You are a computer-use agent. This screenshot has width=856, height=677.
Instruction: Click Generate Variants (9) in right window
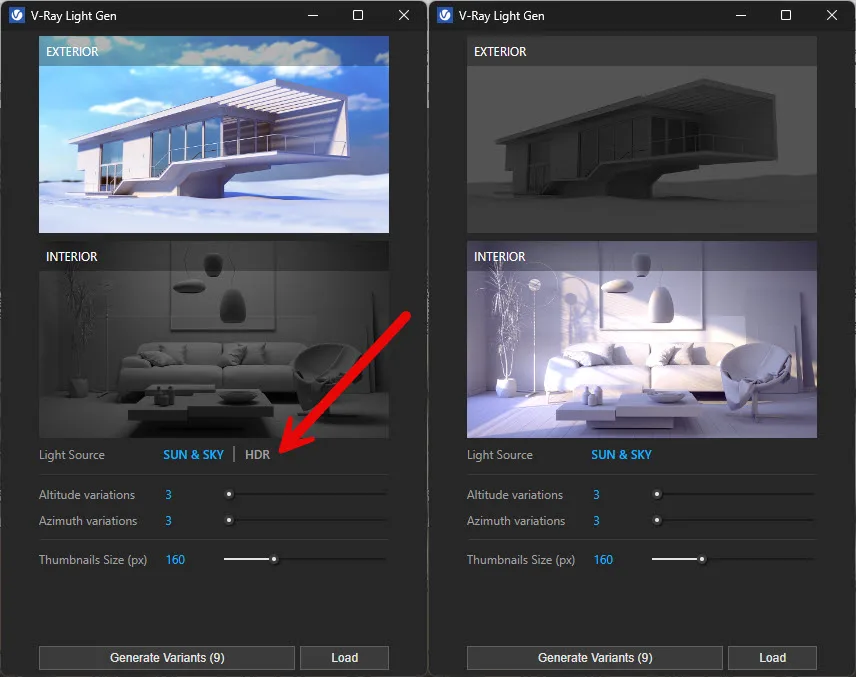(594, 657)
